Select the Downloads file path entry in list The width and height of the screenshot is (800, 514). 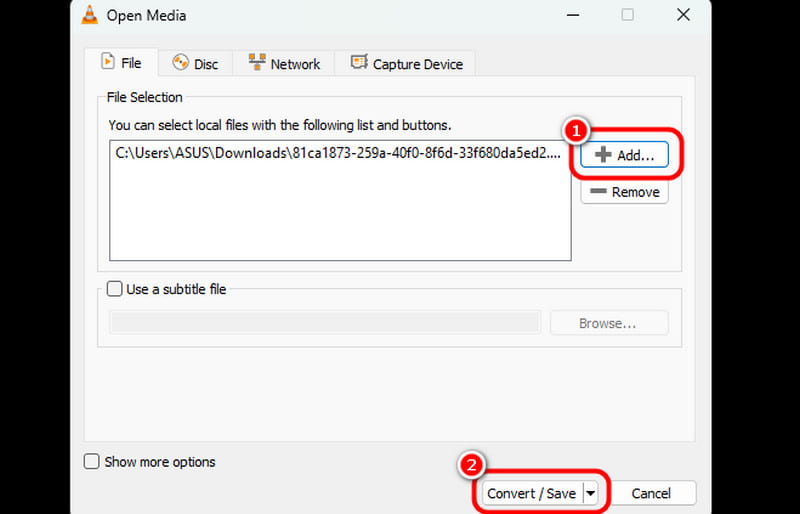coord(338,153)
